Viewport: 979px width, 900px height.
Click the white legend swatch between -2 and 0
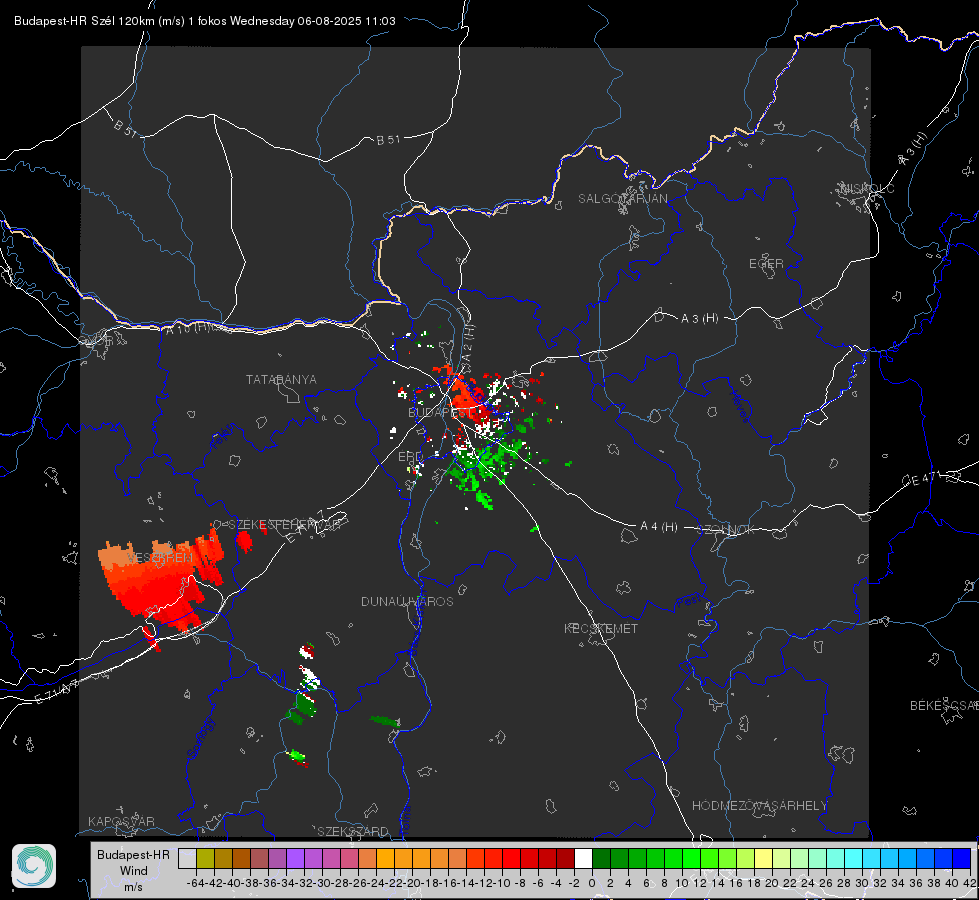click(583, 858)
